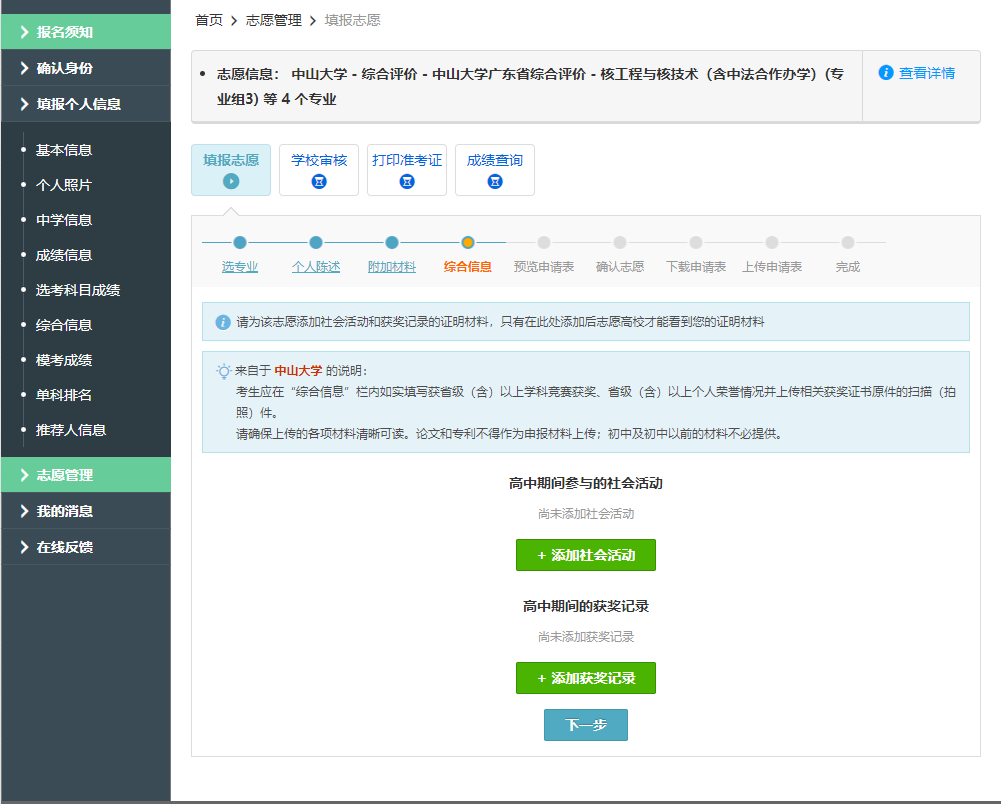The image size is (1001, 804).
Task: Expand the 确认身份 sidebar section
Action: click(86, 68)
